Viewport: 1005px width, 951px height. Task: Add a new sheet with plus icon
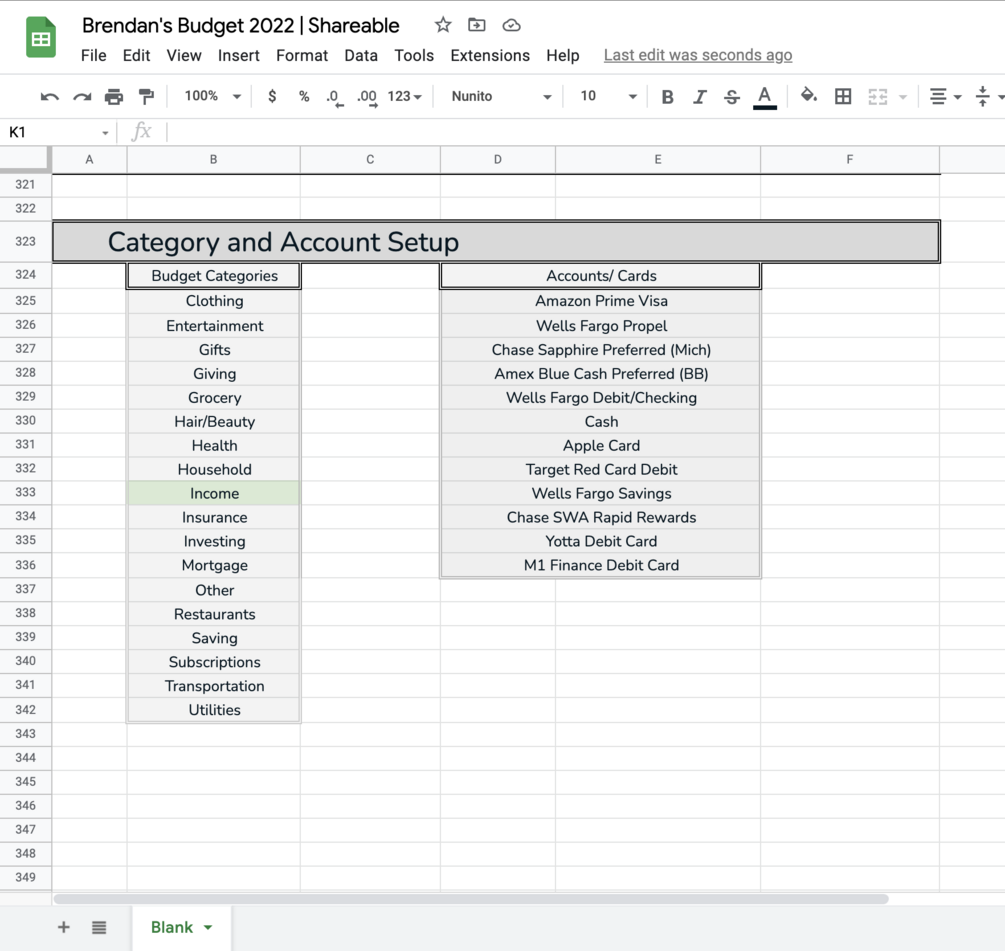pyautogui.click(x=63, y=927)
